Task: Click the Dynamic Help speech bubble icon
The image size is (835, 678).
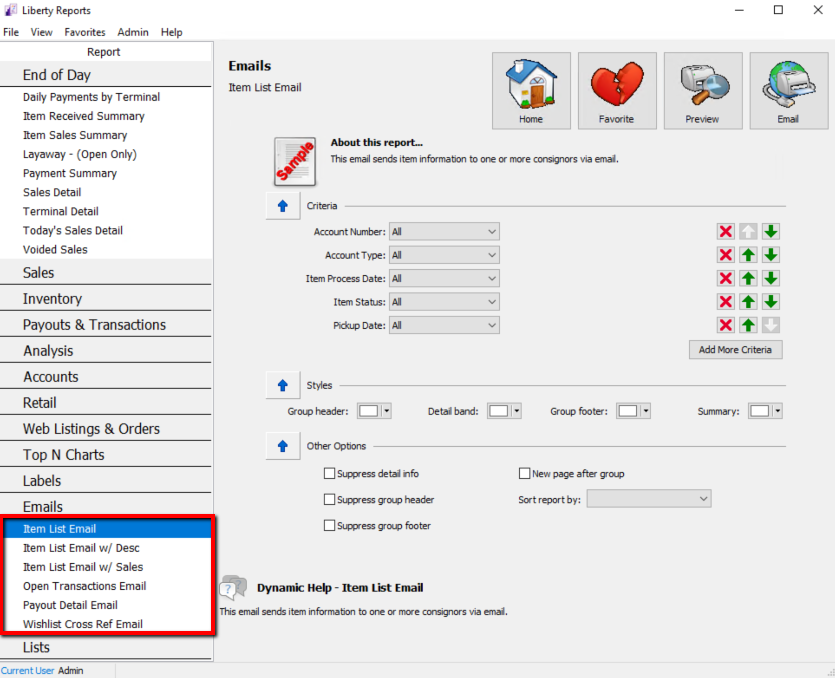Action: pos(233,587)
